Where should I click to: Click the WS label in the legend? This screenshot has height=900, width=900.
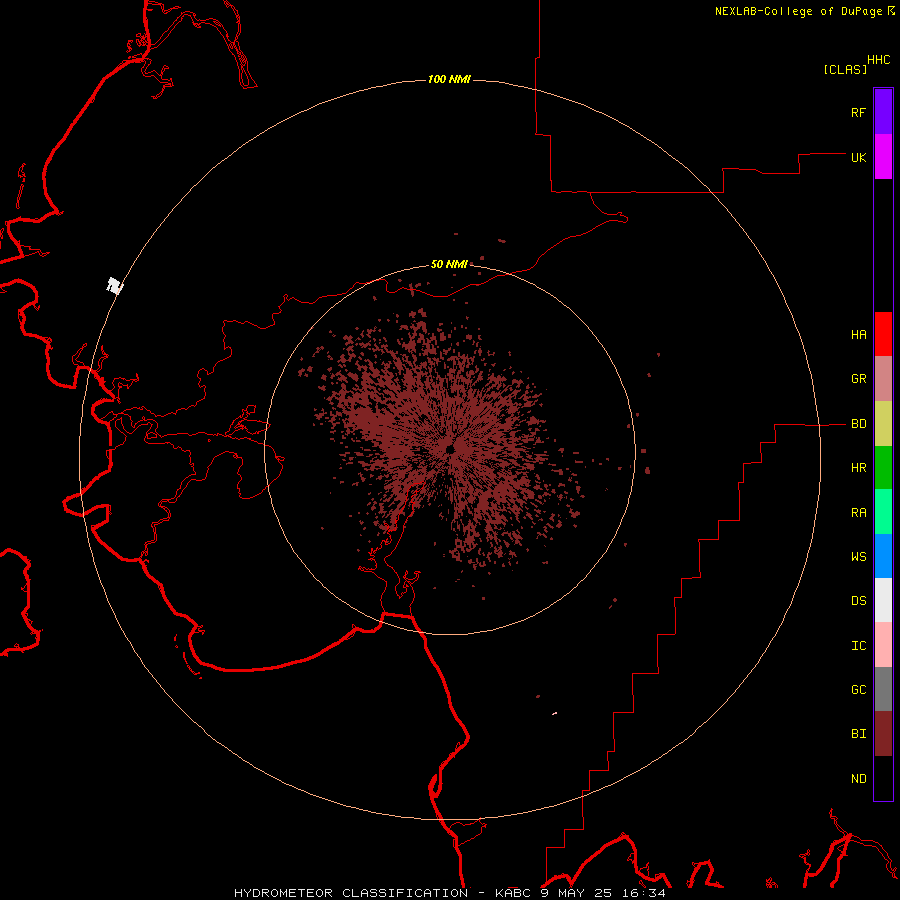(858, 557)
